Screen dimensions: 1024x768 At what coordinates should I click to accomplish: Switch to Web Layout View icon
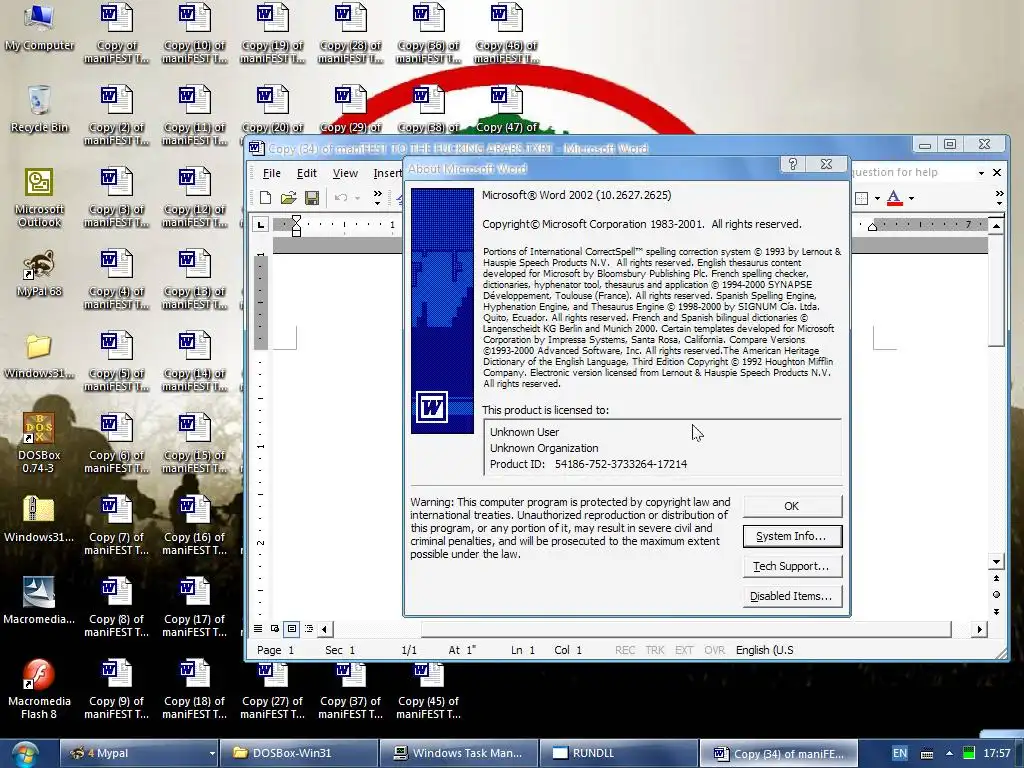[x=275, y=629]
